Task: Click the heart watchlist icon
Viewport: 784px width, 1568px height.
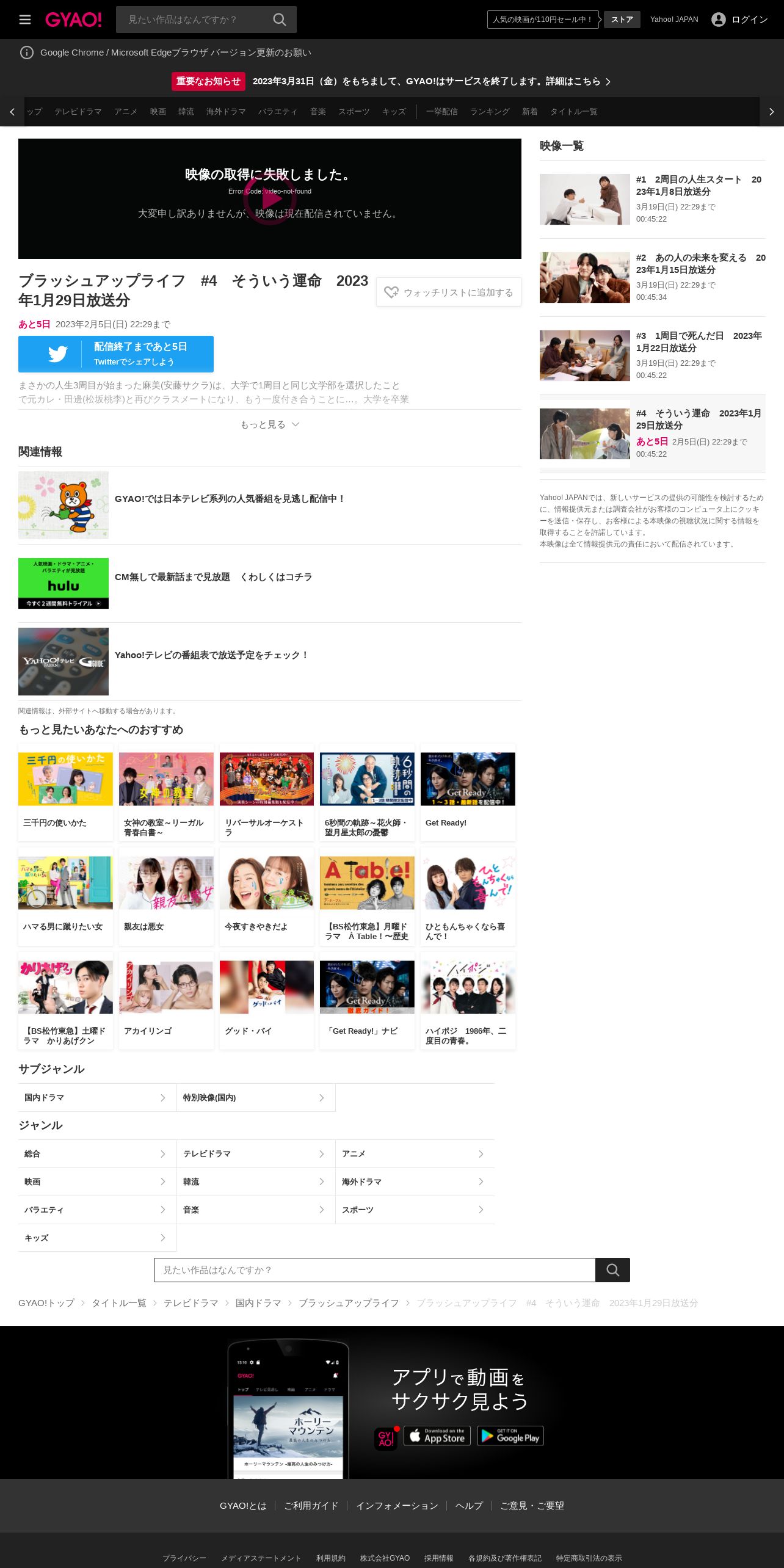Action: (391, 292)
